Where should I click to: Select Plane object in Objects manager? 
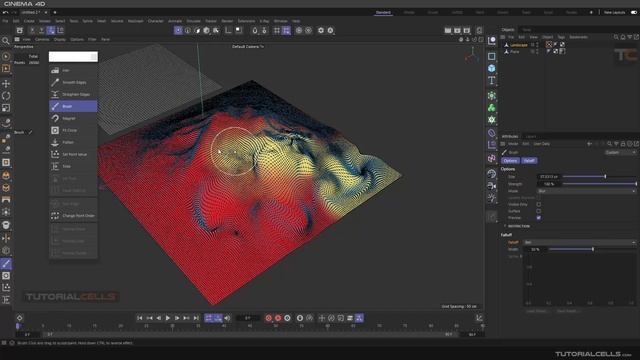click(515, 52)
